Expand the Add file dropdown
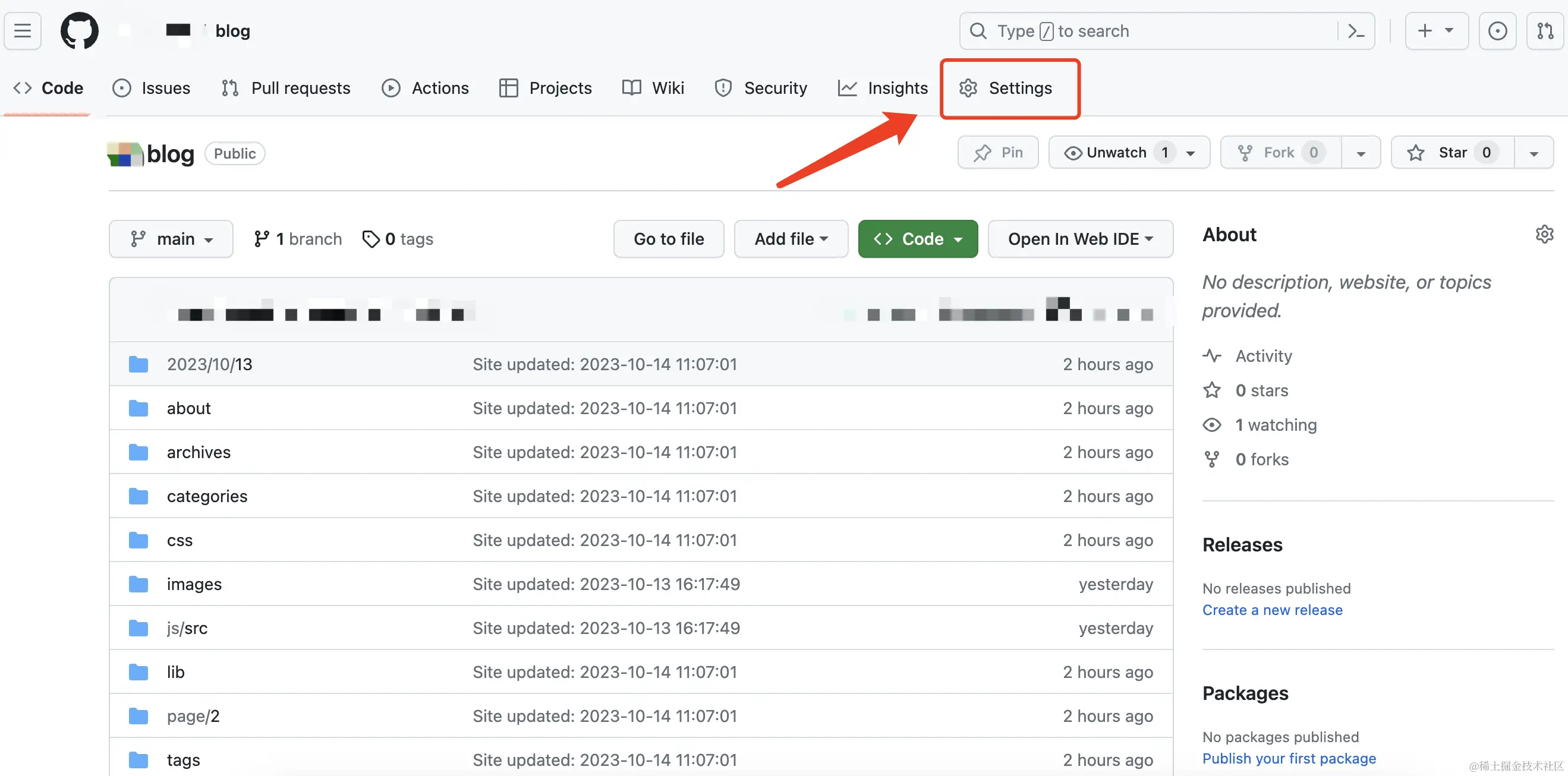The width and height of the screenshot is (1568, 776). (790, 239)
